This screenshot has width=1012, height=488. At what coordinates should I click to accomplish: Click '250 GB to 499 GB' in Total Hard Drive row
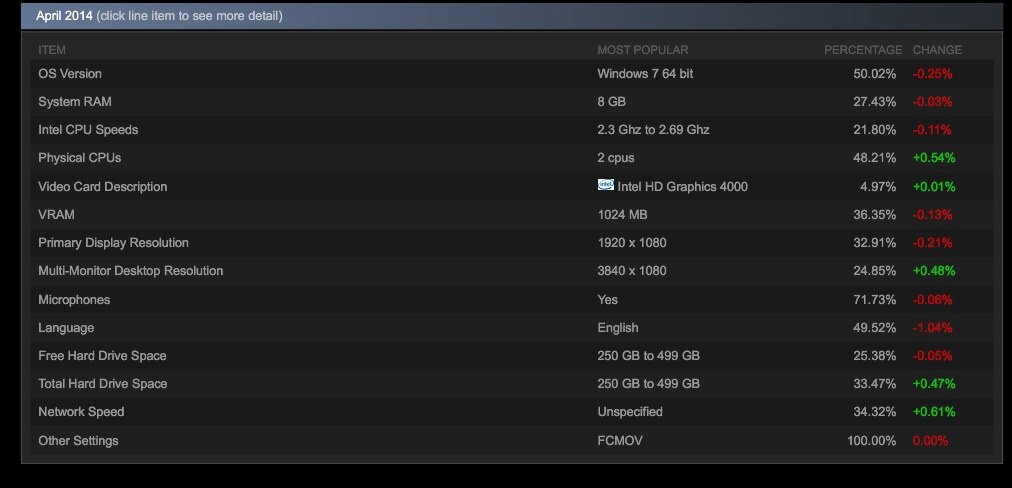point(649,383)
